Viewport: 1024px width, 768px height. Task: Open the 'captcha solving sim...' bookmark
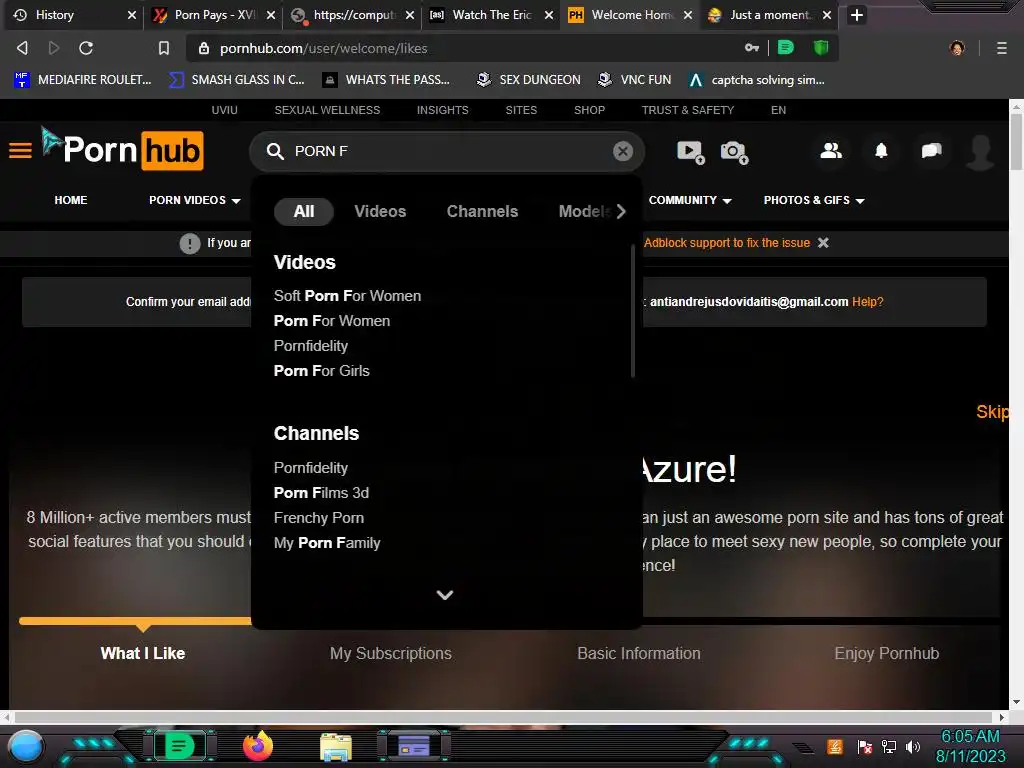(757, 80)
